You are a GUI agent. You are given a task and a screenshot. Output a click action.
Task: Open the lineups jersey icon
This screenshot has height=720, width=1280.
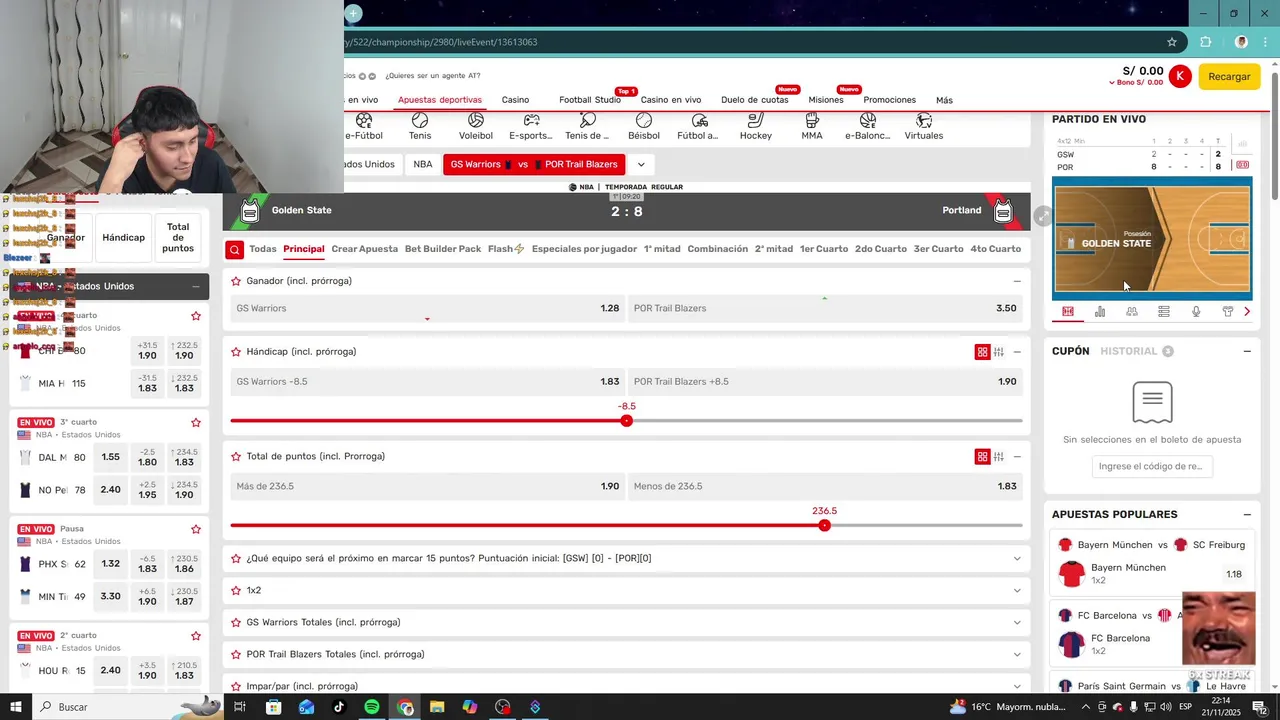[x=1228, y=312]
